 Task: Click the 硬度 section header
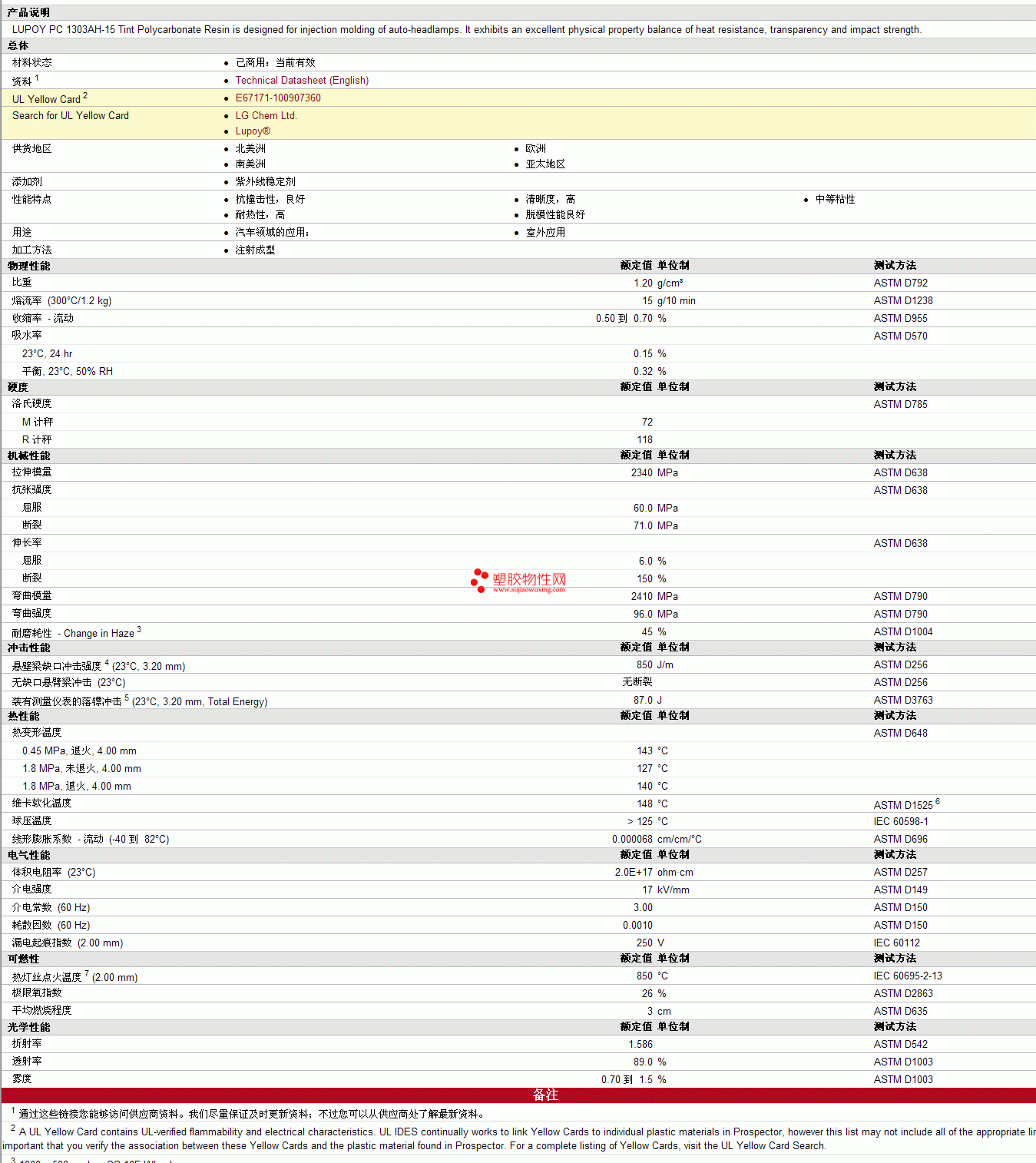point(18,387)
